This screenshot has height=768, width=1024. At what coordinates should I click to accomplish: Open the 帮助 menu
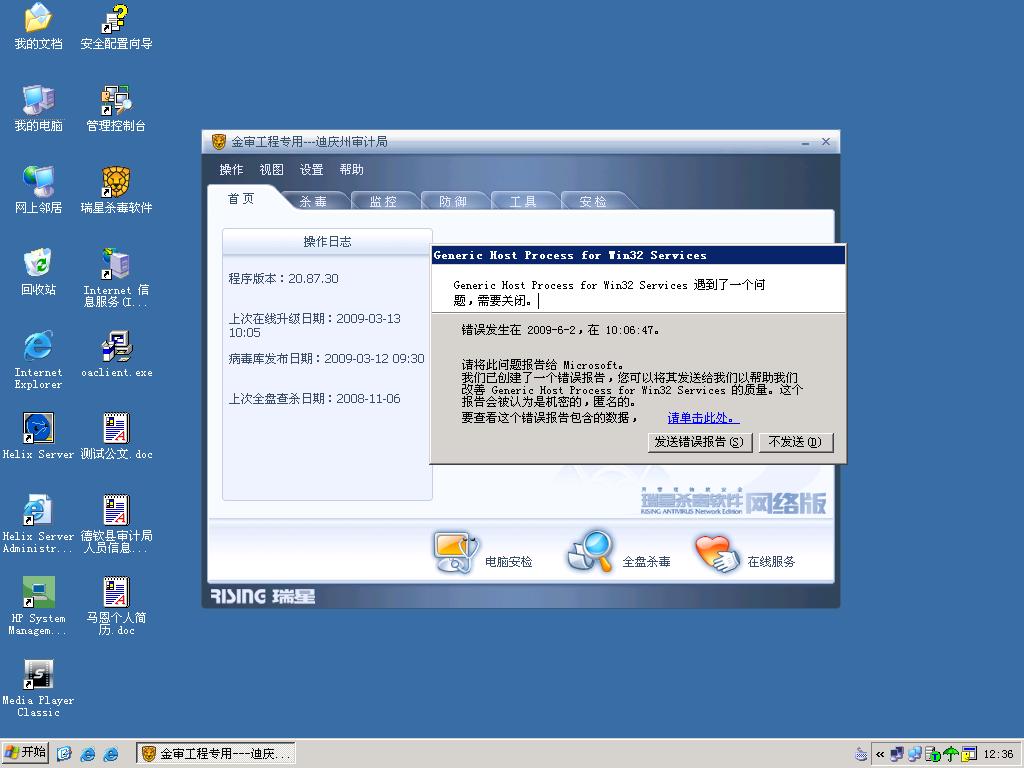tap(351, 170)
